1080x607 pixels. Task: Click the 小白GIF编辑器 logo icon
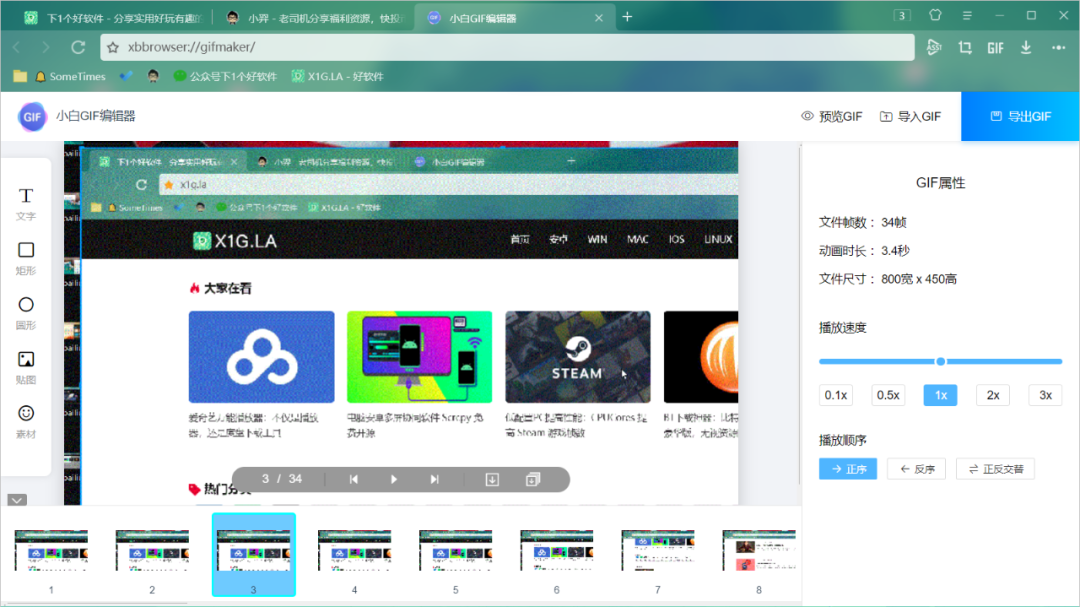point(32,116)
